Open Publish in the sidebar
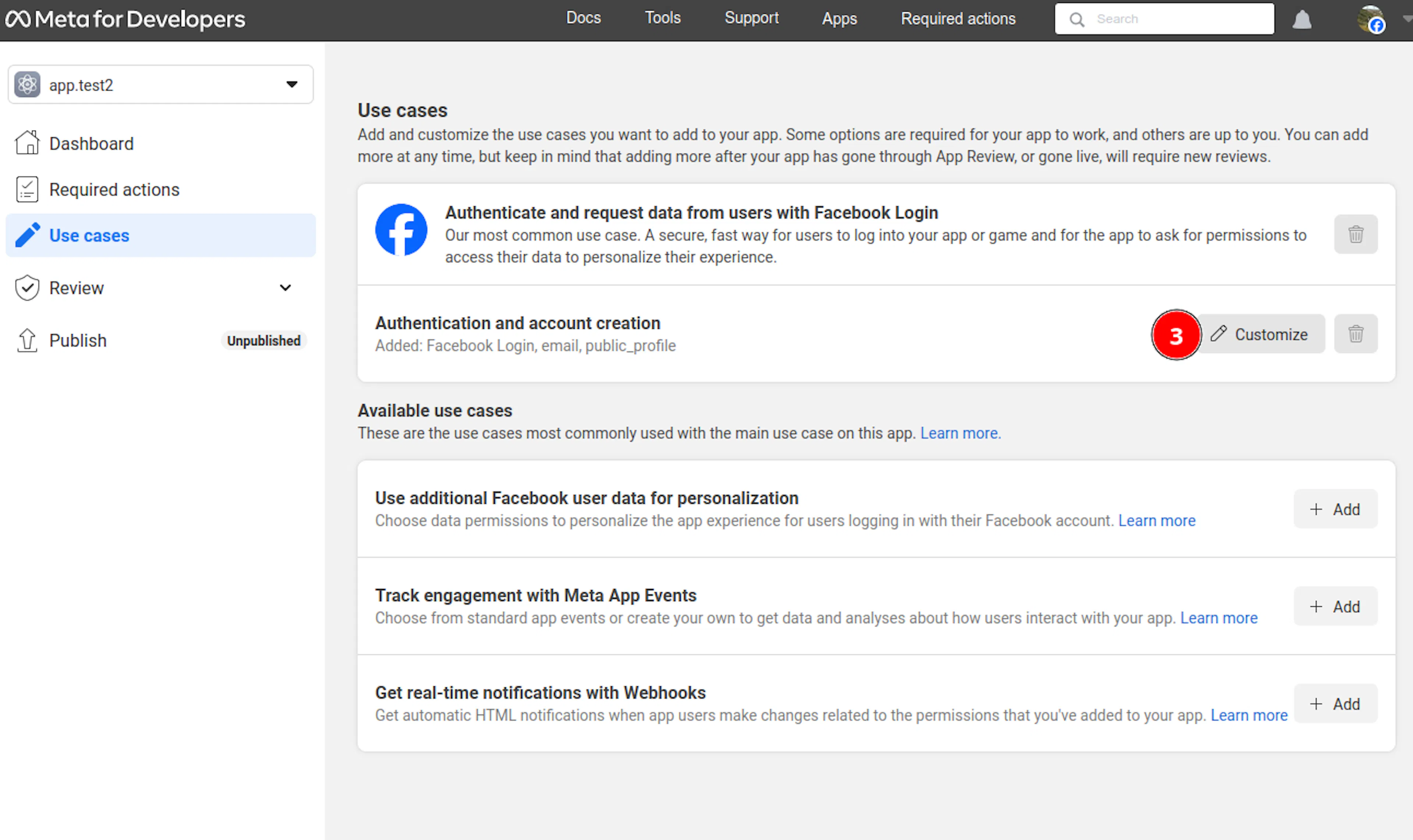 click(161, 340)
